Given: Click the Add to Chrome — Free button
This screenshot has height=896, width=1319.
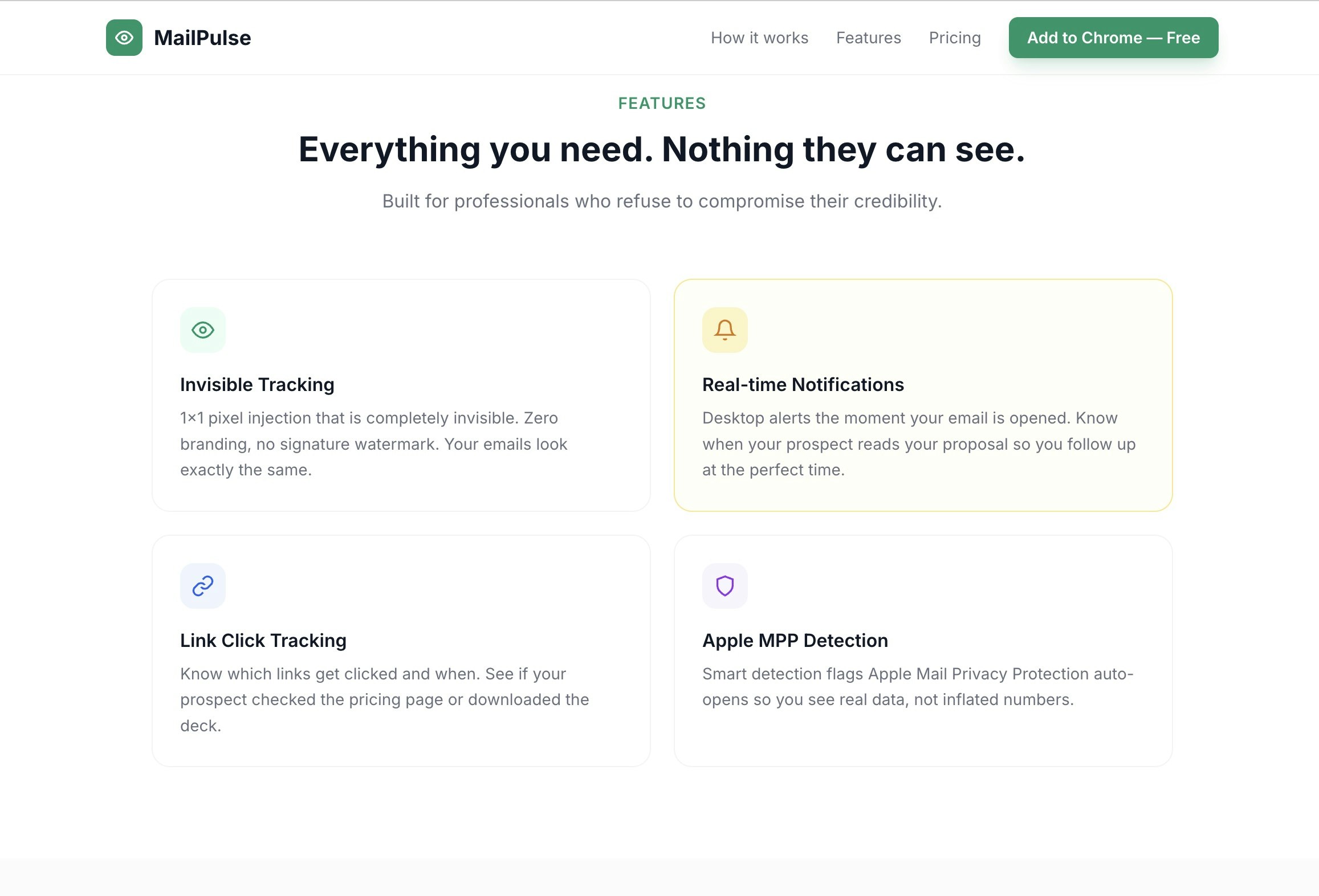Looking at the screenshot, I should coord(1113,38).
